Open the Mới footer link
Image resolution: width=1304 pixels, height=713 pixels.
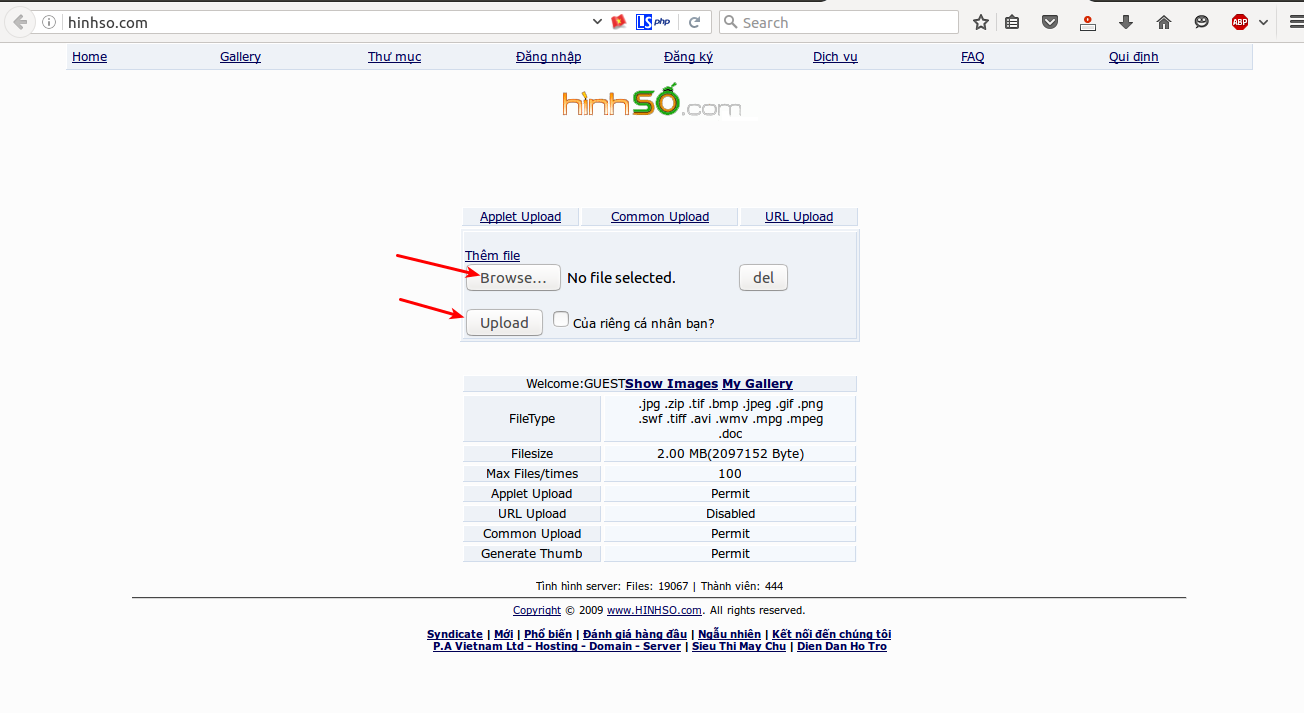[504, 634]
